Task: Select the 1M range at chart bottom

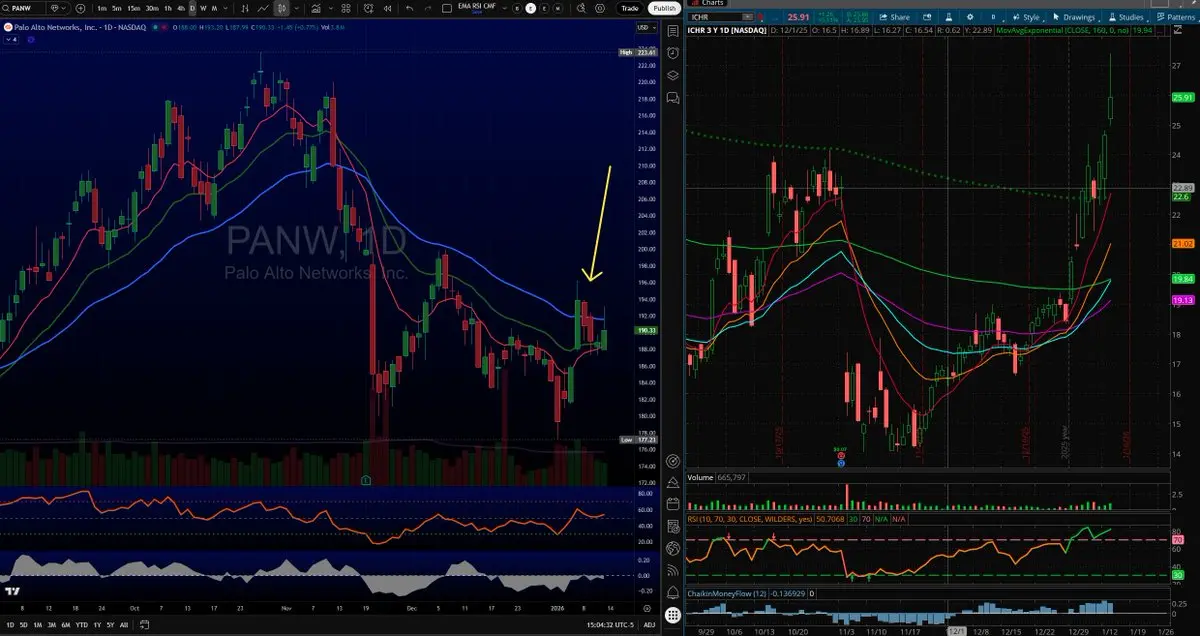Action: click(37, 625)
